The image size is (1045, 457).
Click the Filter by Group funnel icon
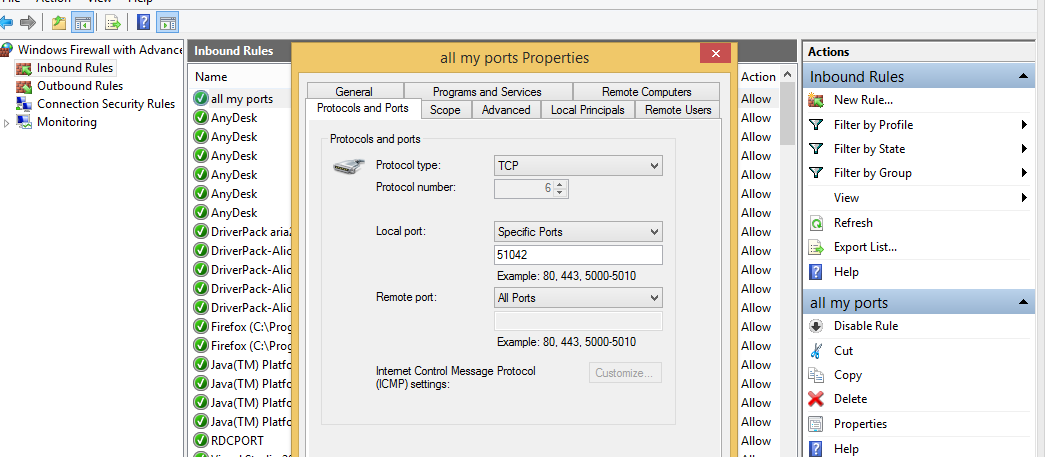(x=816, y=173)
